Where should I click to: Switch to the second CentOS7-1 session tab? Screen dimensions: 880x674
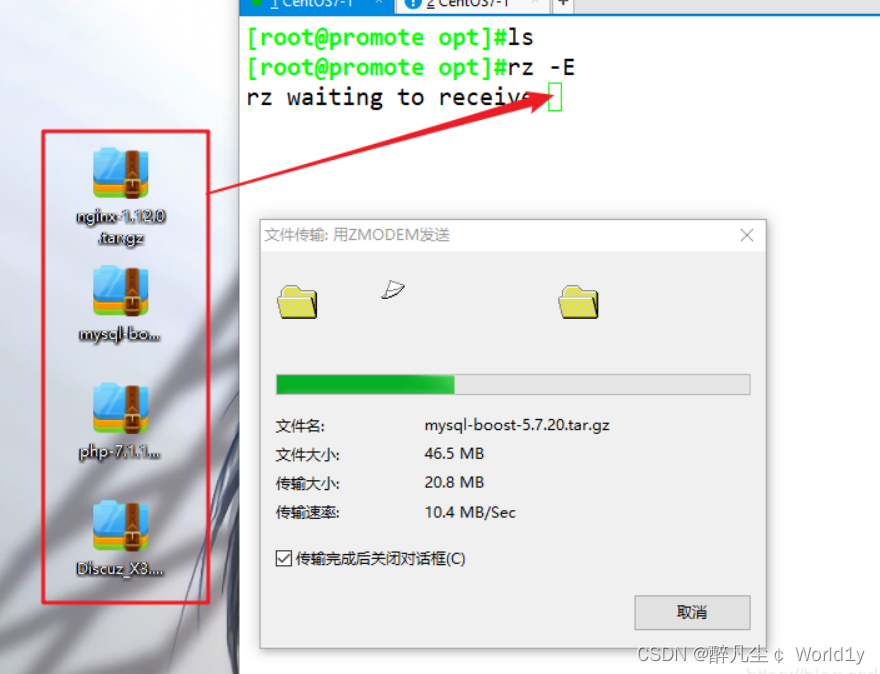[473, 6]
